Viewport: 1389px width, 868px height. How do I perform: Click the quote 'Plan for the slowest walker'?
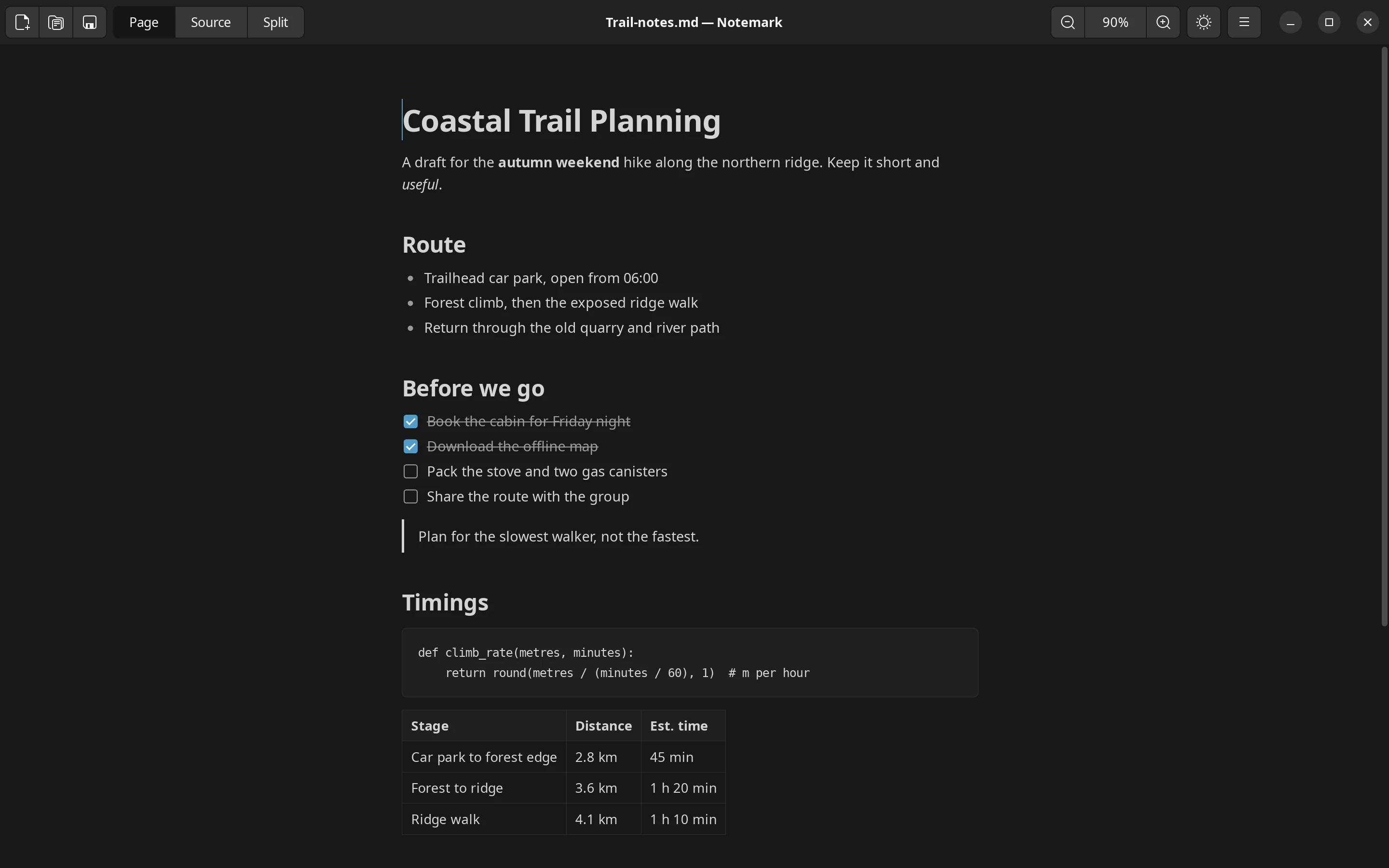pyautogui.click(x=558, y=537)
